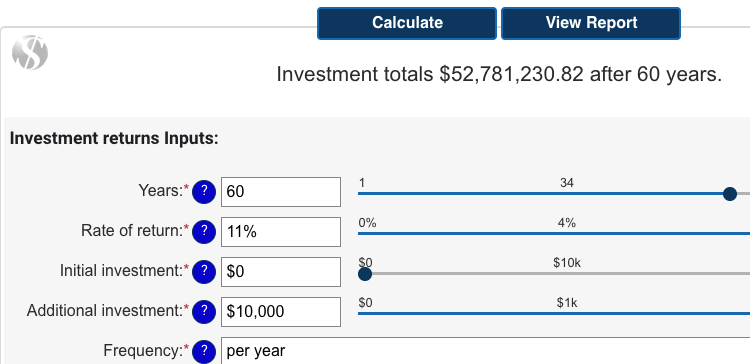This screenshot has height=364, width=750.
Task: Click the Years slider track near 34
Action: tap(566, 194)
